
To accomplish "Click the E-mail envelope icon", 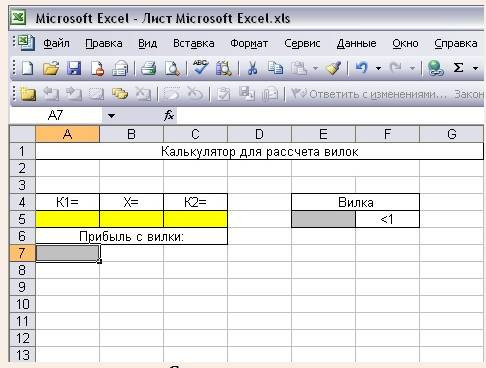I will [x=120, y=68].
